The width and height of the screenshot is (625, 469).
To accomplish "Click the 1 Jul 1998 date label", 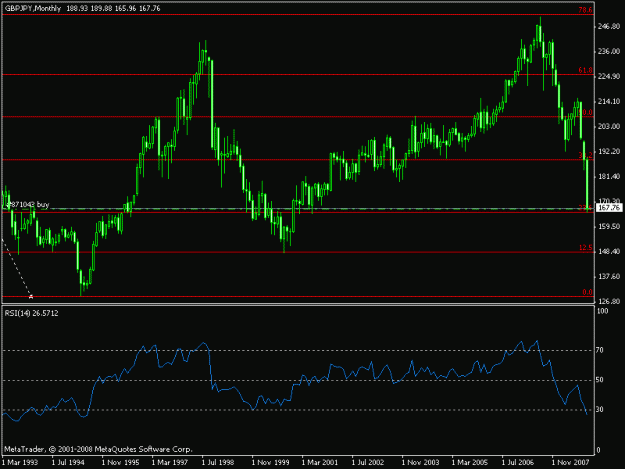I will tap(218, 463).
